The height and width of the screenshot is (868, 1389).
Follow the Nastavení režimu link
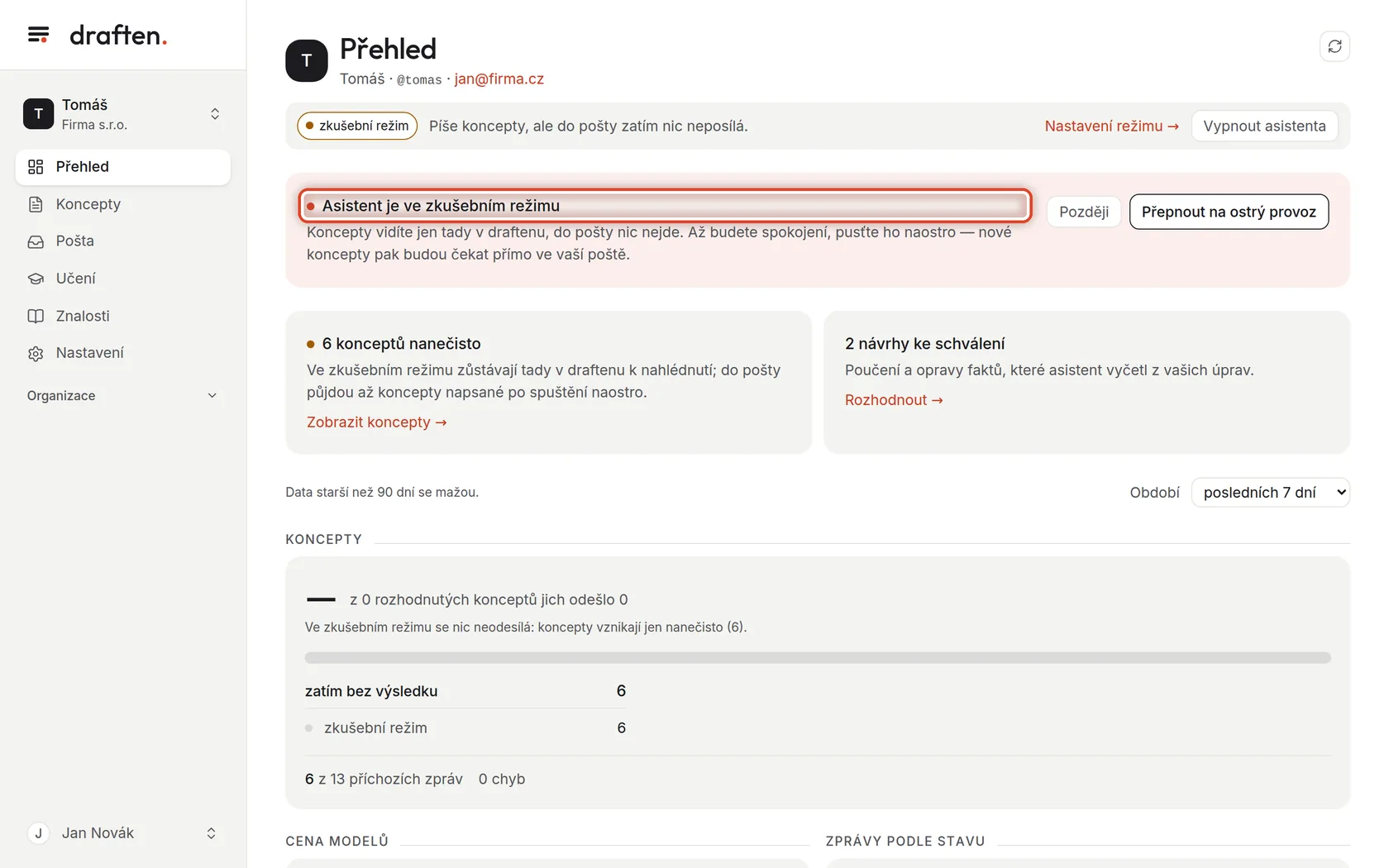[1111, 126]
